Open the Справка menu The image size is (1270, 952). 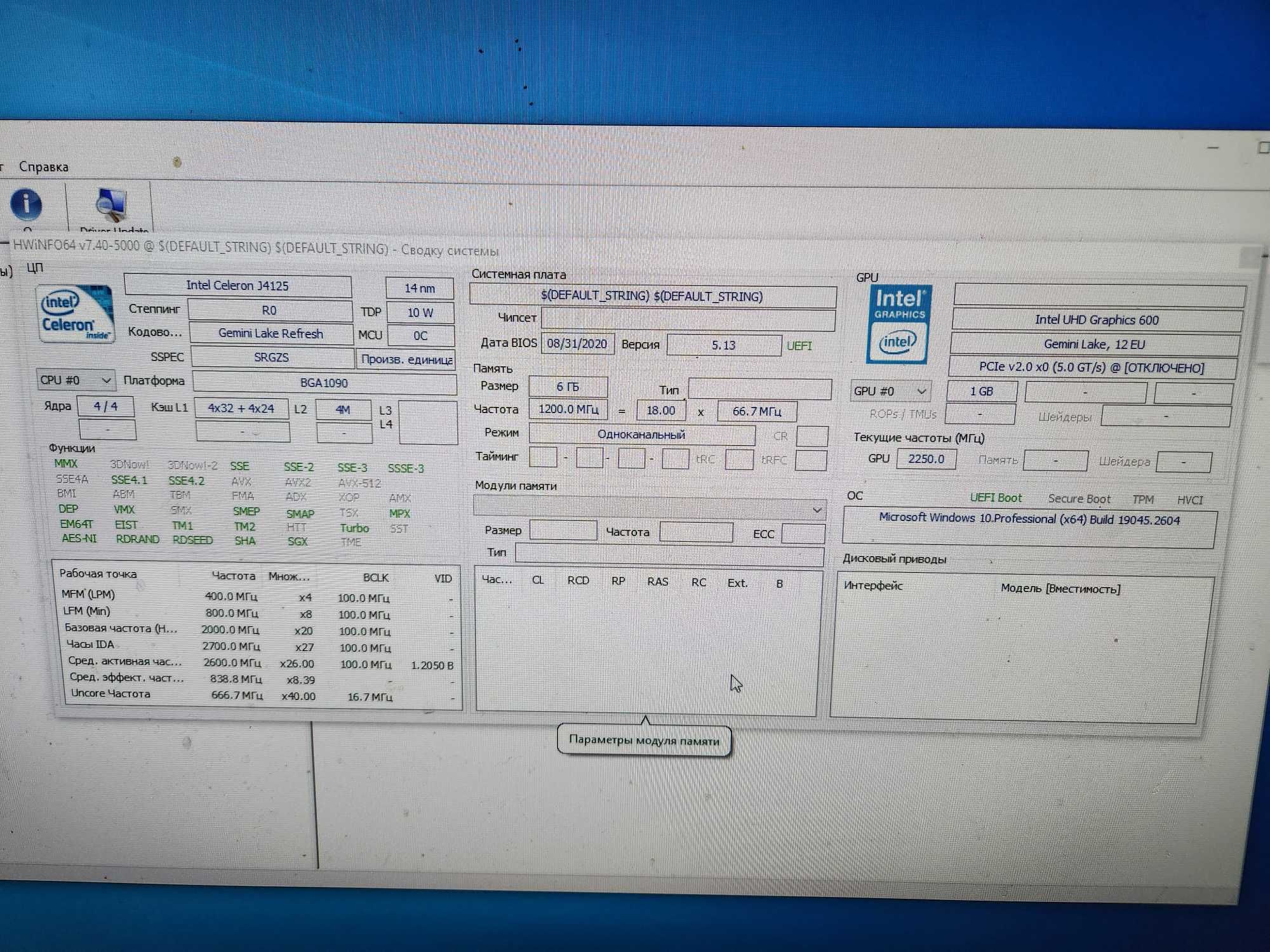pyautogui.click(x=43, y=167)
